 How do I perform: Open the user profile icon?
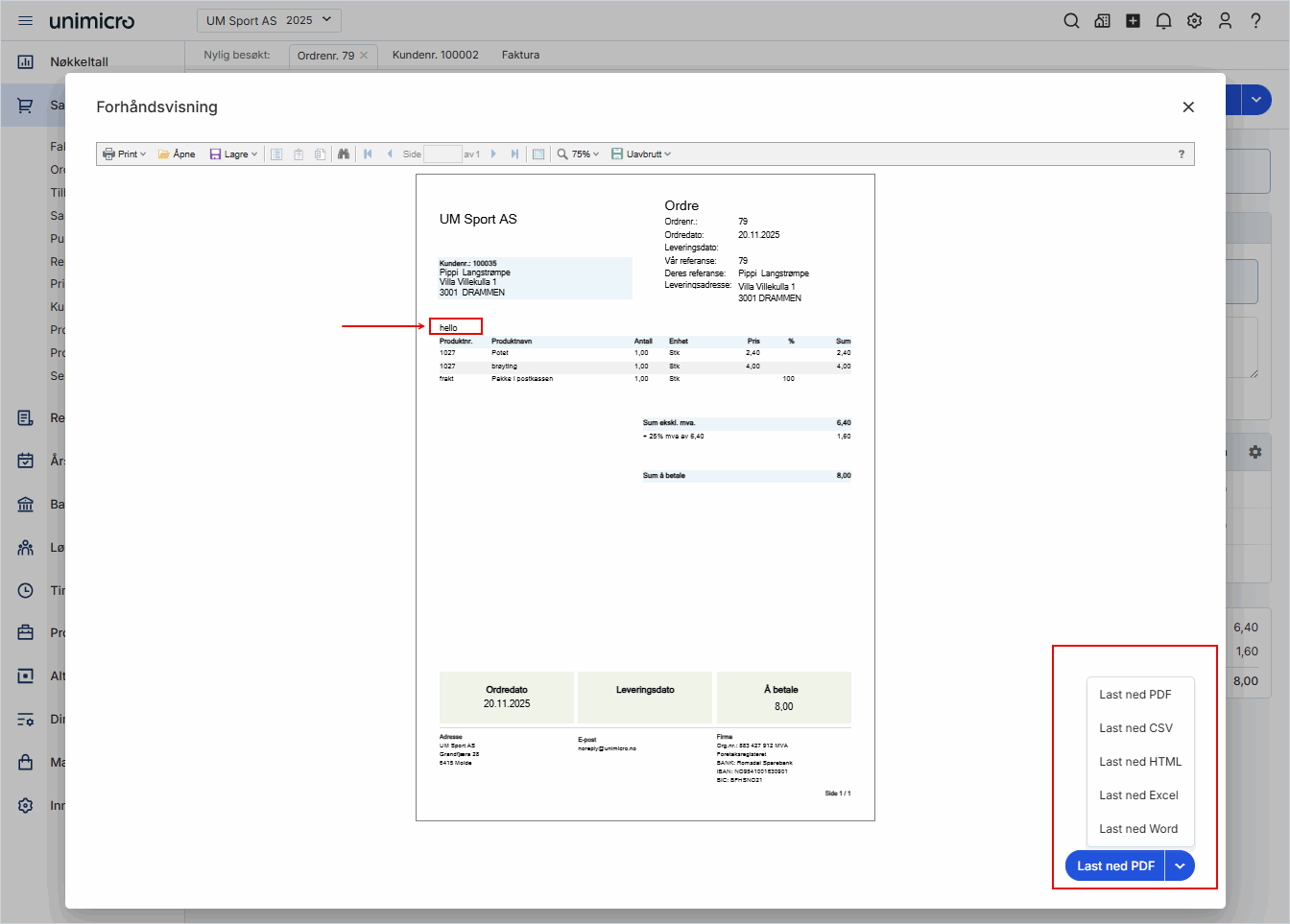[1225, 21]
